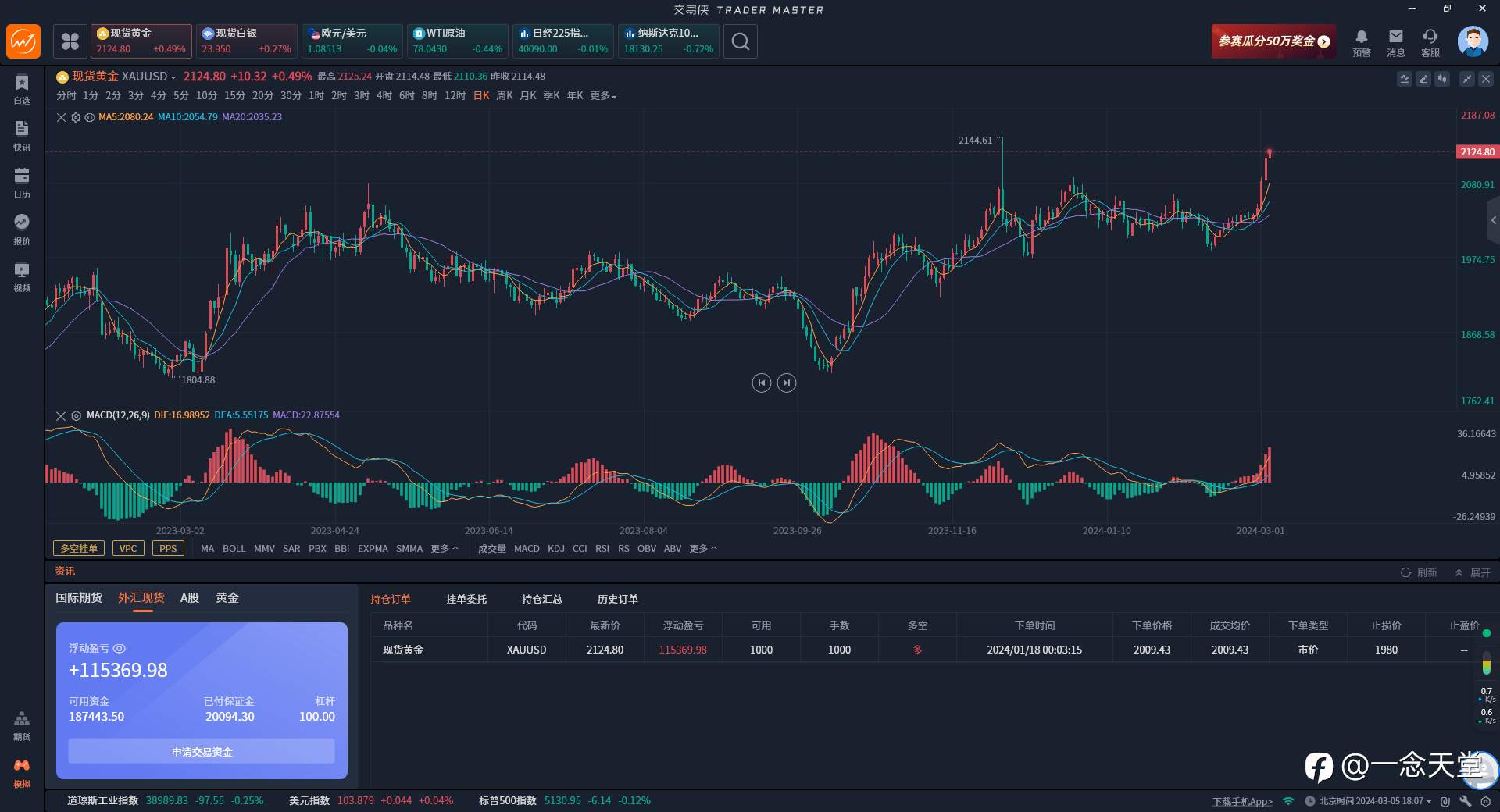Screen dimensions: 1500x812
Task: Open the 报价 quotes panel
Action: [22, 230]
